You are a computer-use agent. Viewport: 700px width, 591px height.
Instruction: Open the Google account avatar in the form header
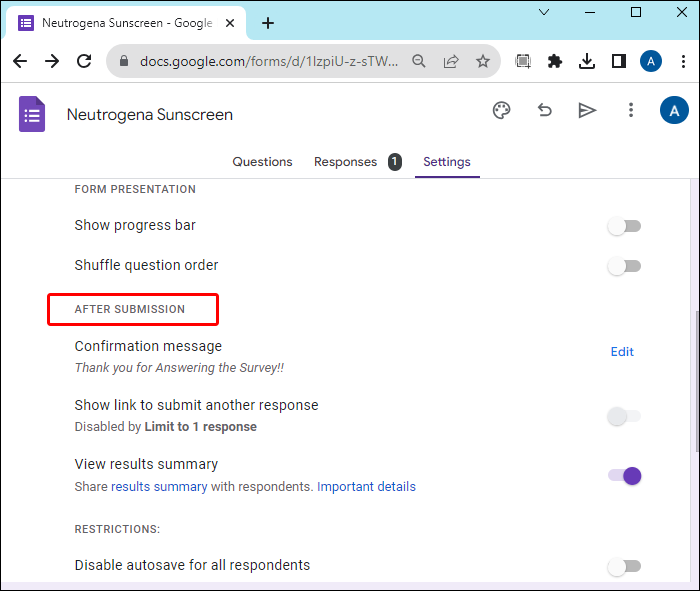click(x=674, y=110)
